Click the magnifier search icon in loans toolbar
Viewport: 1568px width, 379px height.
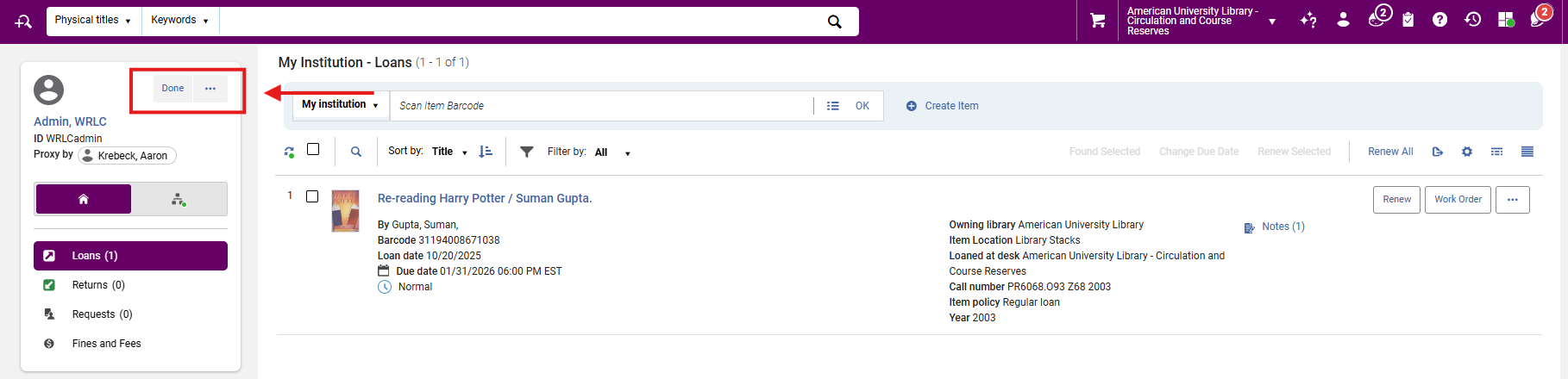click(x=355, y=152)
